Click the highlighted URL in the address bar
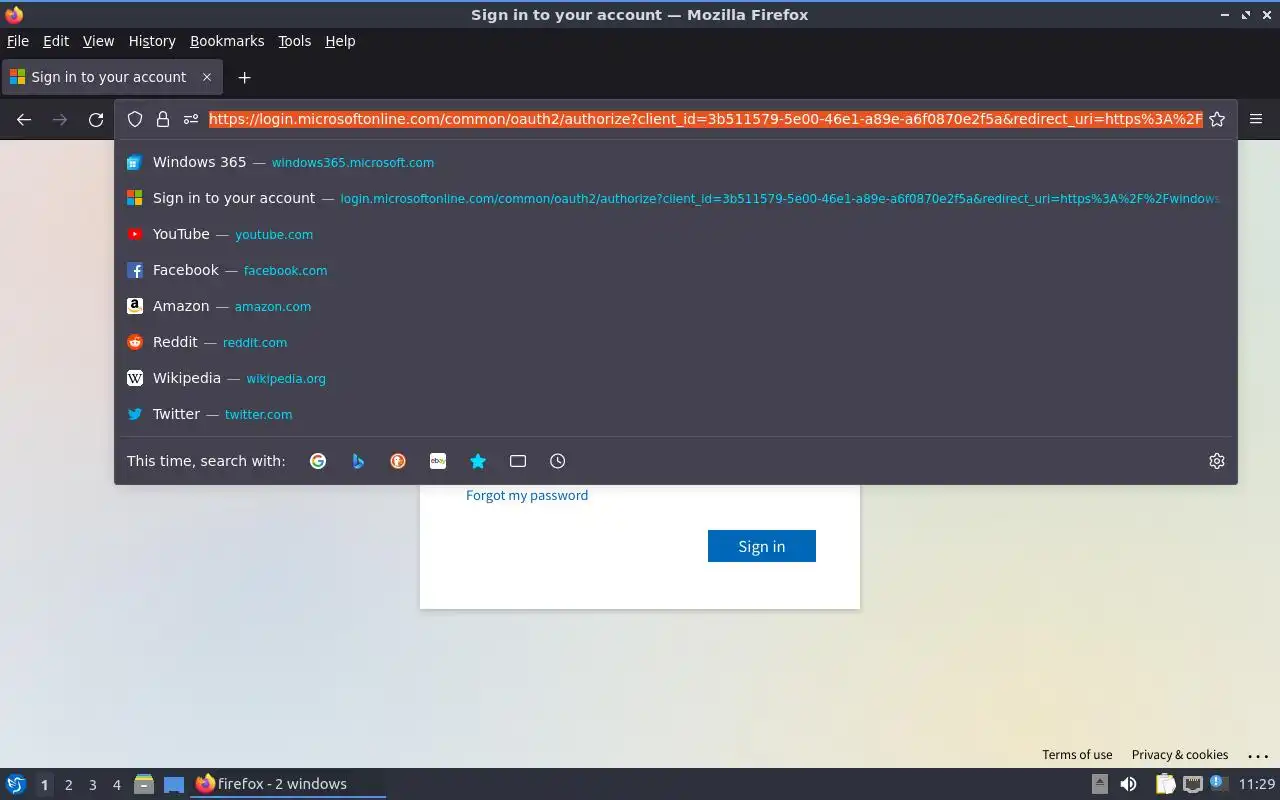The height and width of the screenshot is (800, 1280). [x=705, y=119]
